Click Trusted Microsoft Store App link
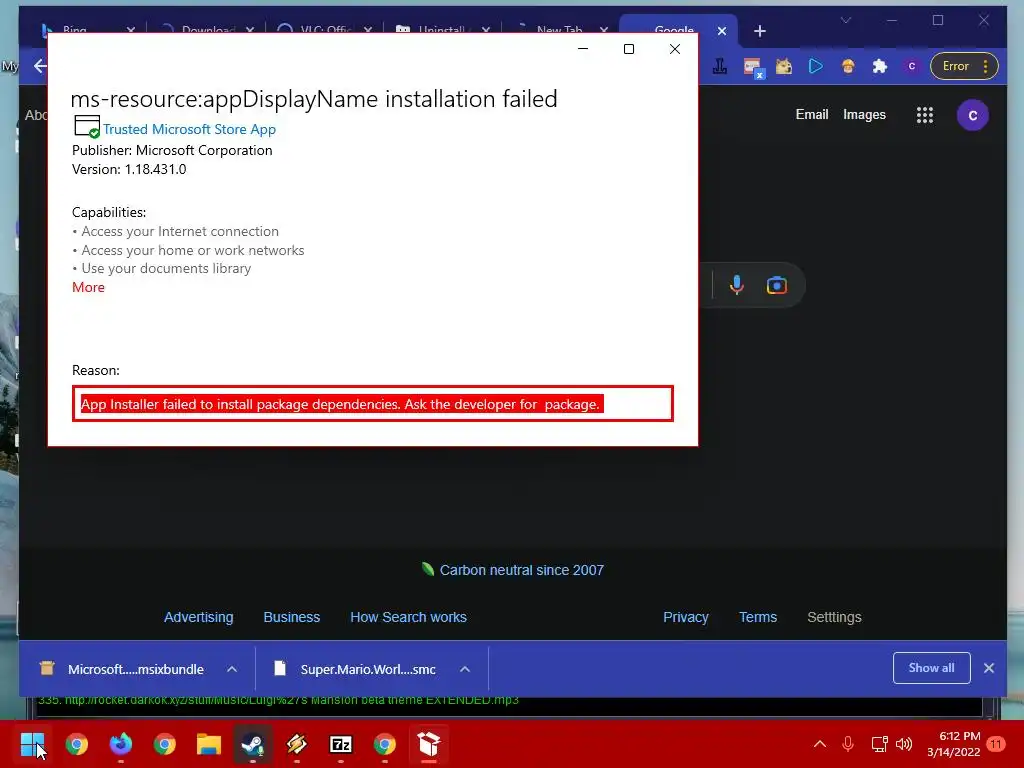 click(x=189, y=129)
